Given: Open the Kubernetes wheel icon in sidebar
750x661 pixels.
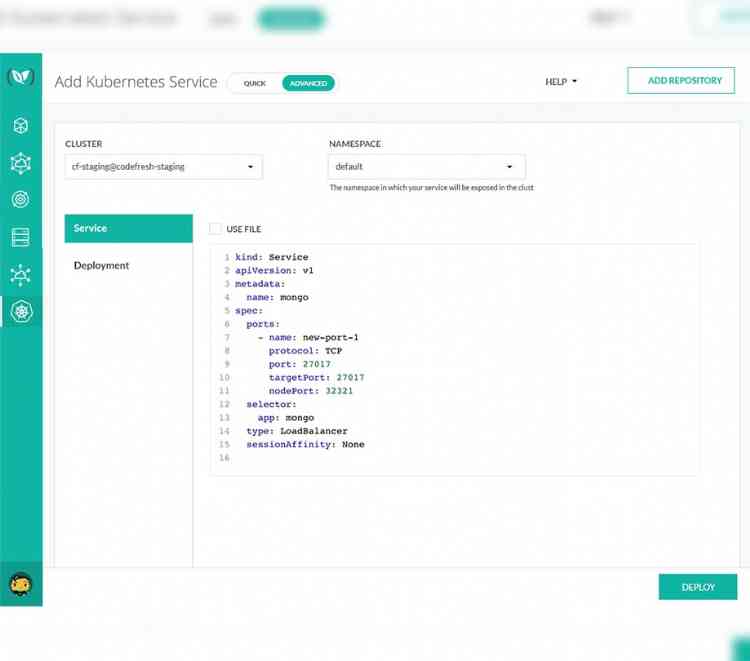Looking at the screenshot, I should tap(21, 311).
